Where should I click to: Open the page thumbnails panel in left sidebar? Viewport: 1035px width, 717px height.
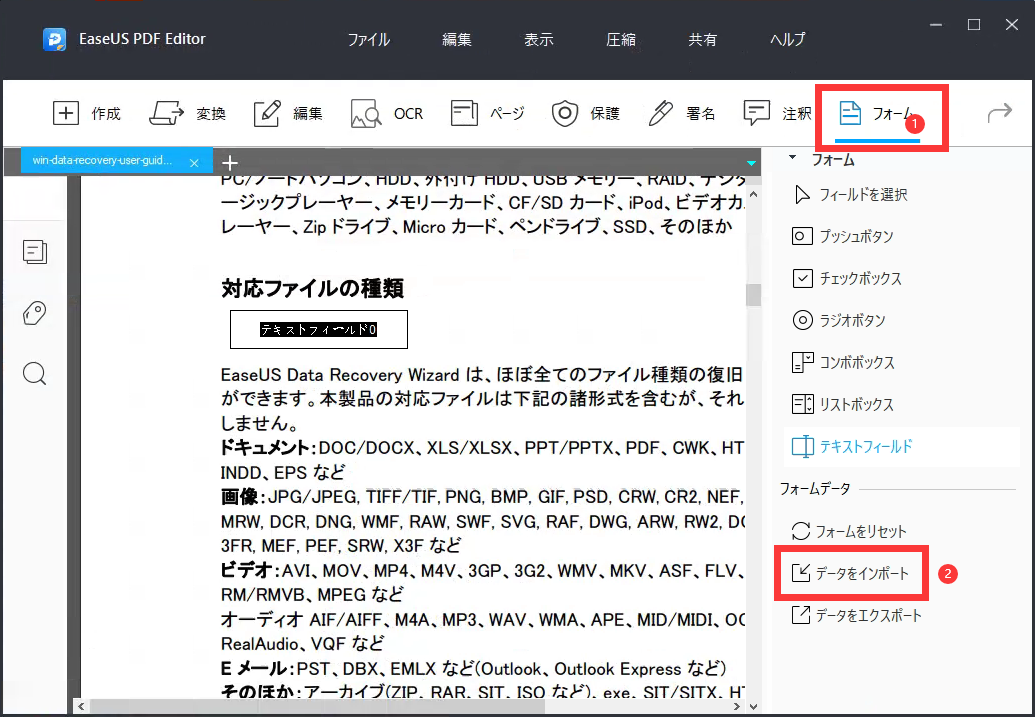(x=34, y=252)
